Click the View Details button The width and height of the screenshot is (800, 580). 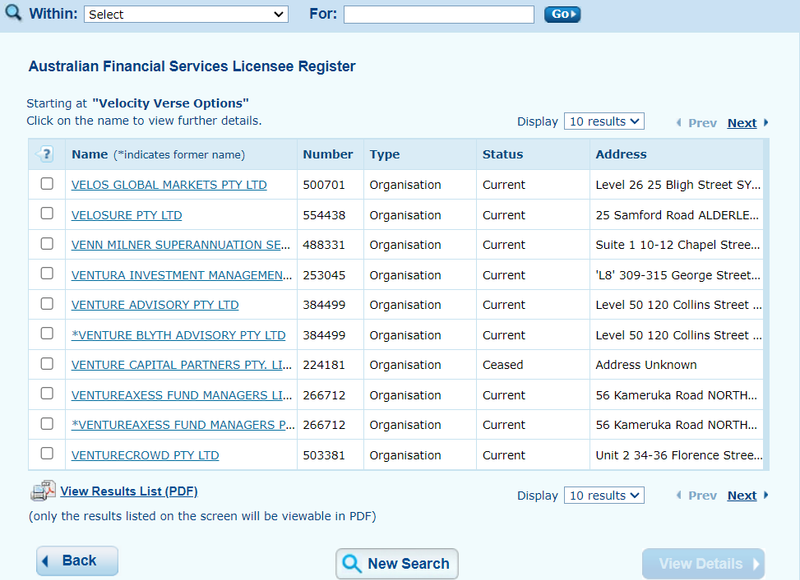click(703, 564)
